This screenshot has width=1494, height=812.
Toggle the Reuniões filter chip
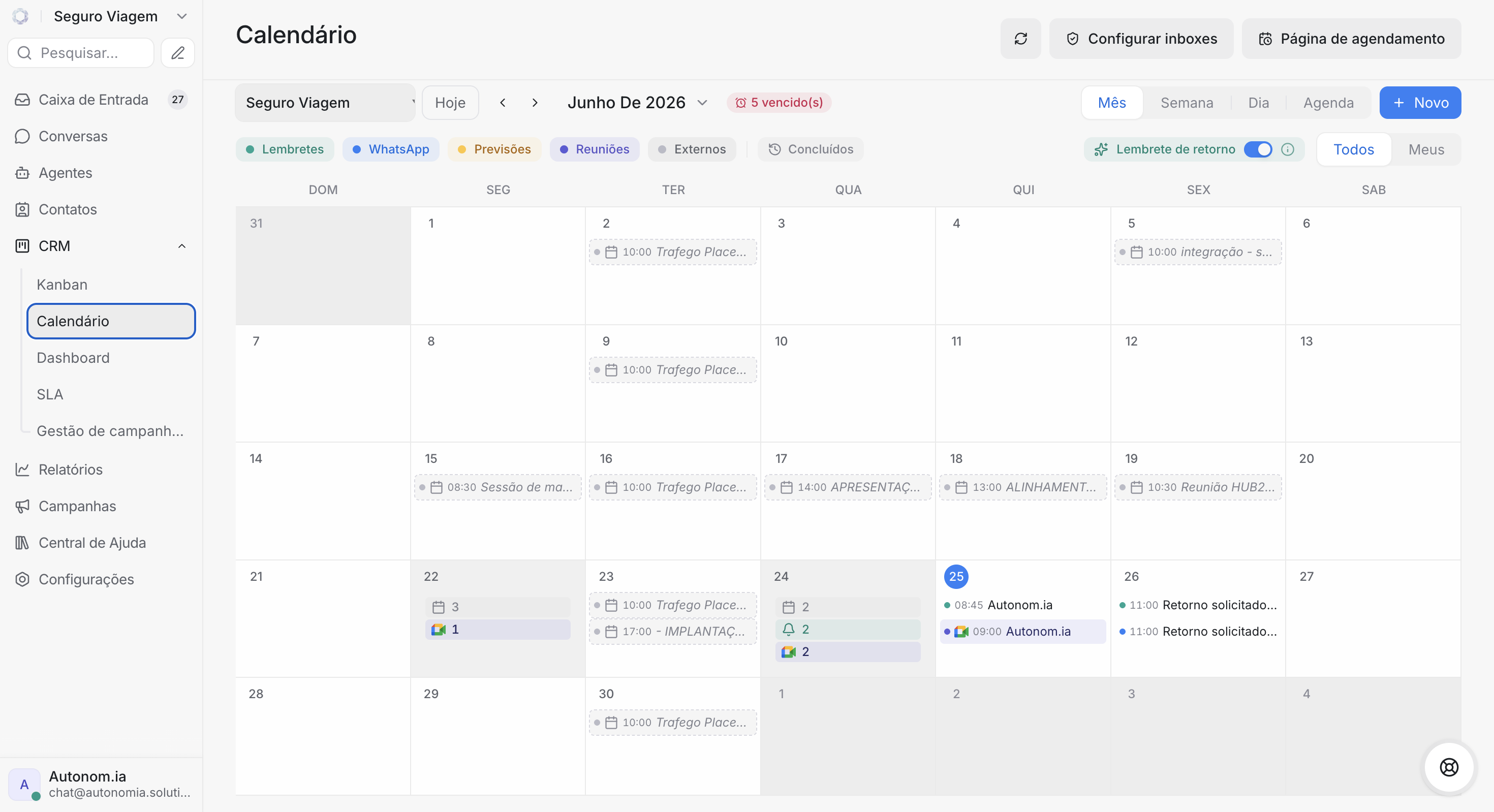point(595,149)
